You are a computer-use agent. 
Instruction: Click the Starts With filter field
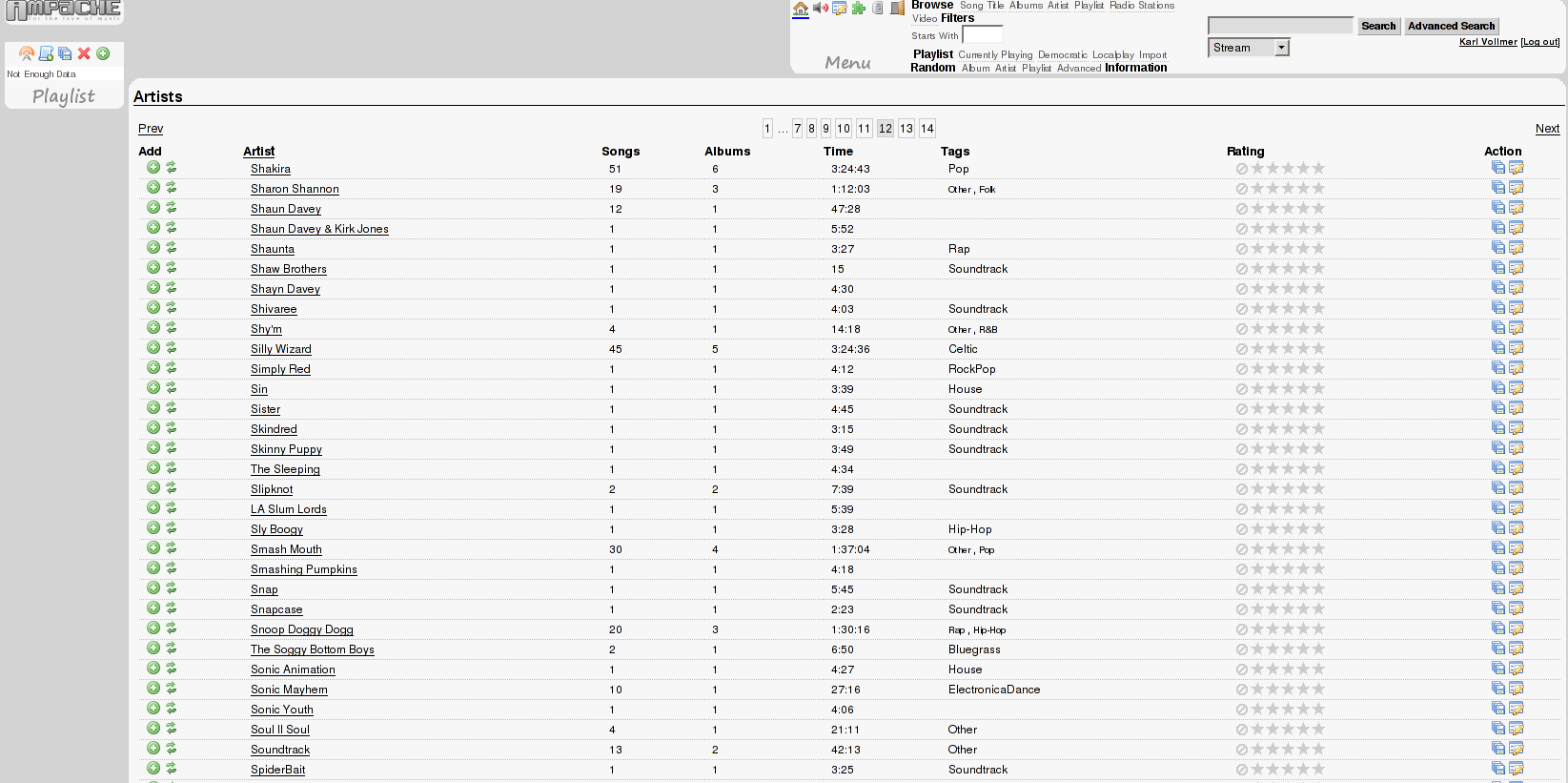pos(982,34)
